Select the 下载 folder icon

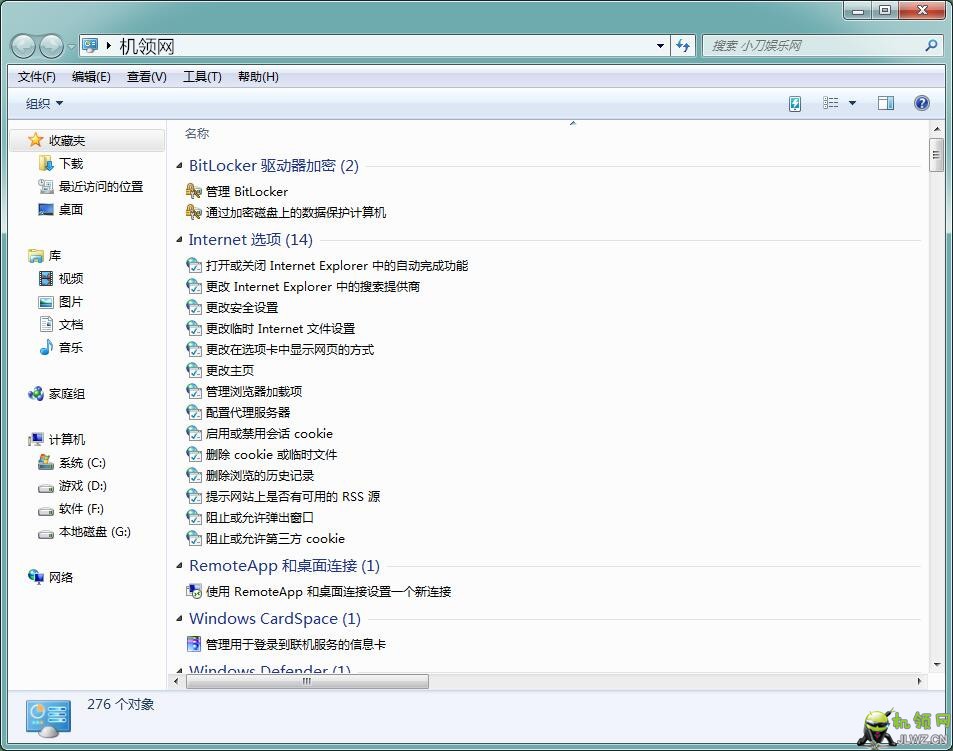tap(46, 163)
